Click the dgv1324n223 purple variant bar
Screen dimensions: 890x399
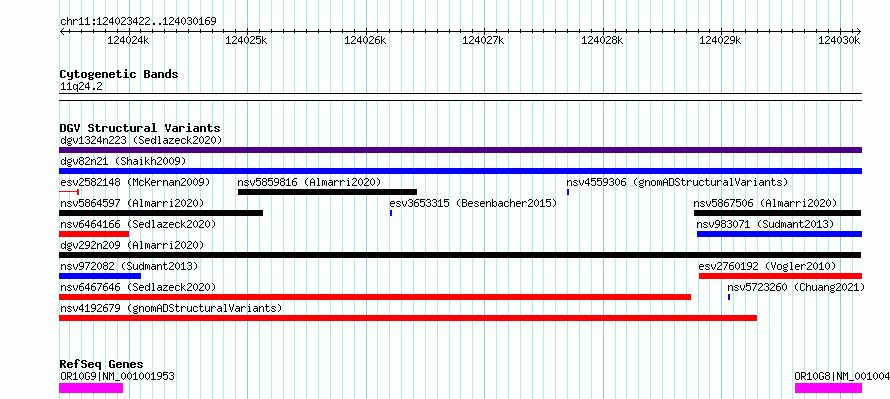coord(460,150)
